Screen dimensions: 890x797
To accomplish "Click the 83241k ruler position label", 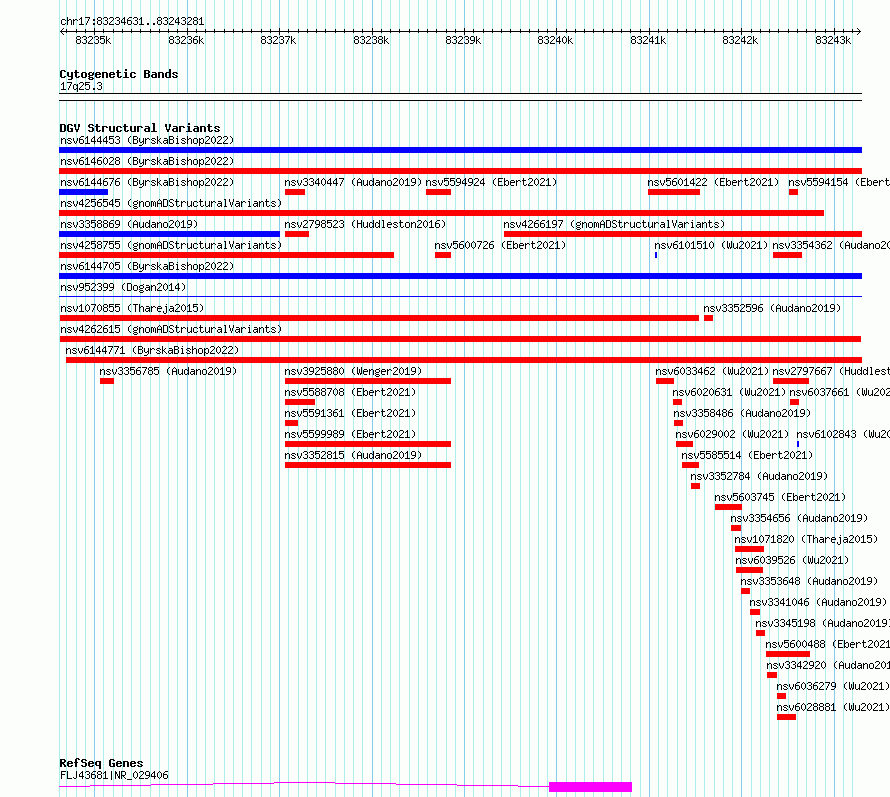I will 648,40.
